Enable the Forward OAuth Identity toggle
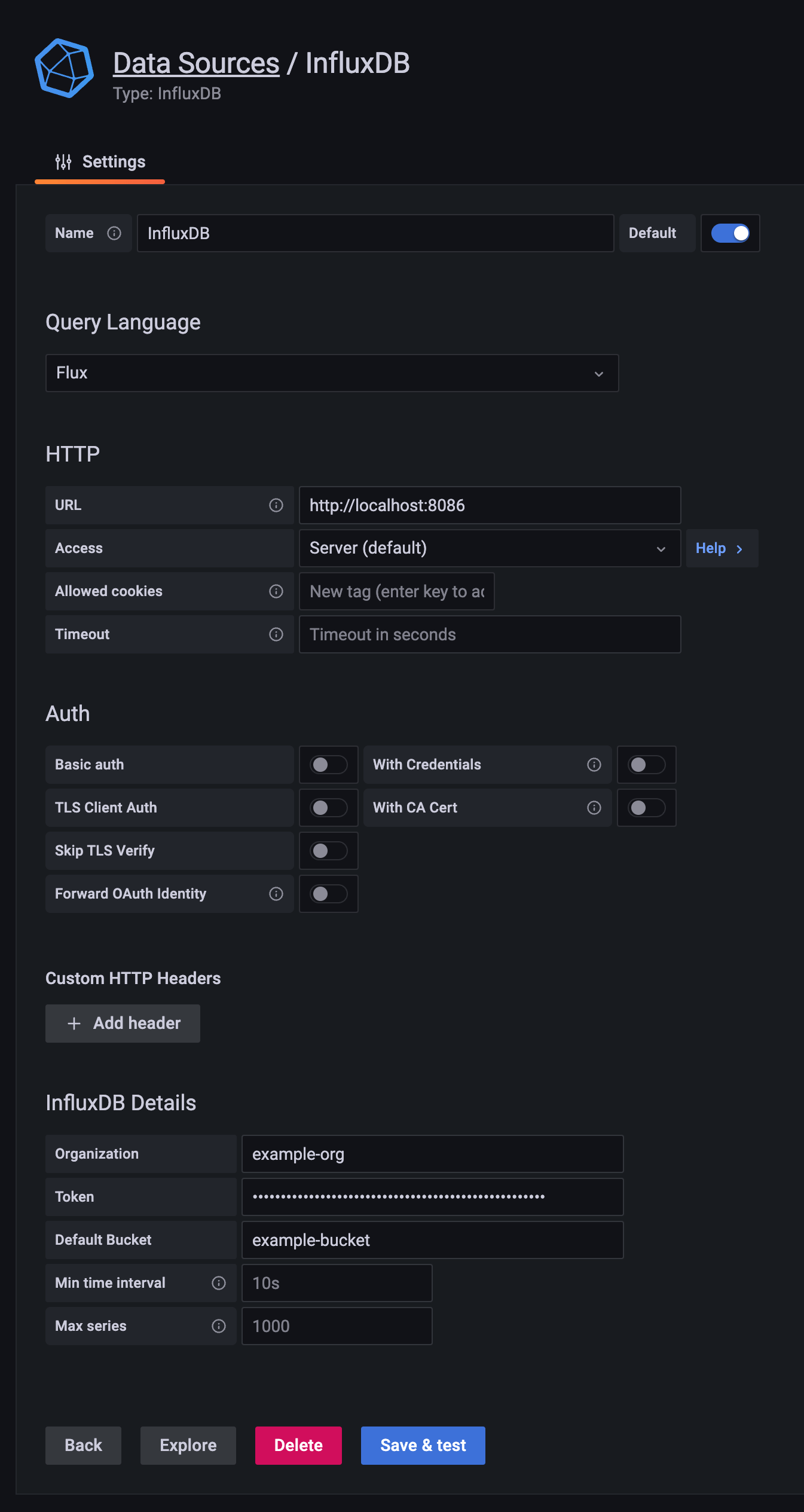 [329, 894]
